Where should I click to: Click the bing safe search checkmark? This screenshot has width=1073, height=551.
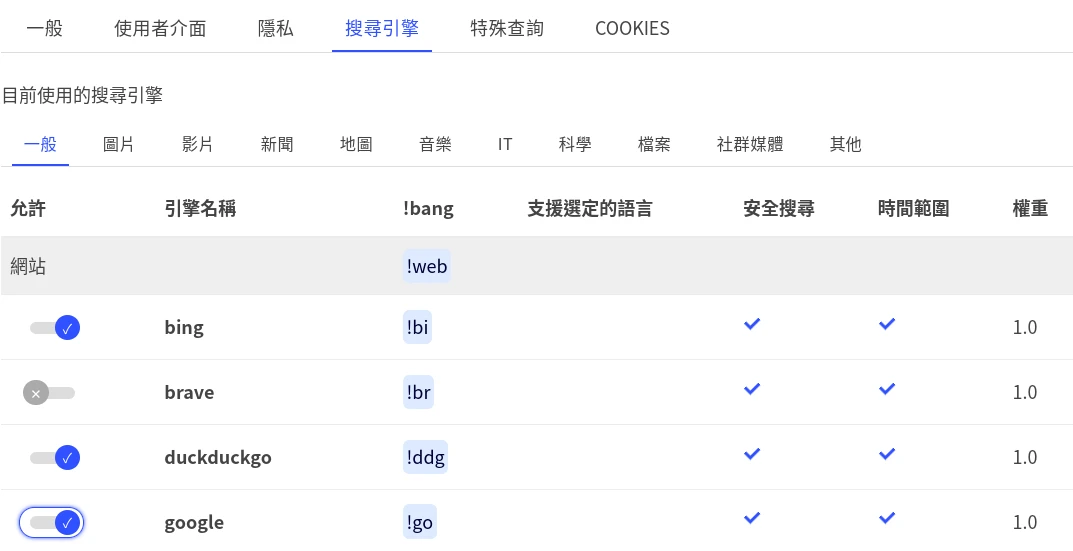pyautogui.click(x=753, y=324)
